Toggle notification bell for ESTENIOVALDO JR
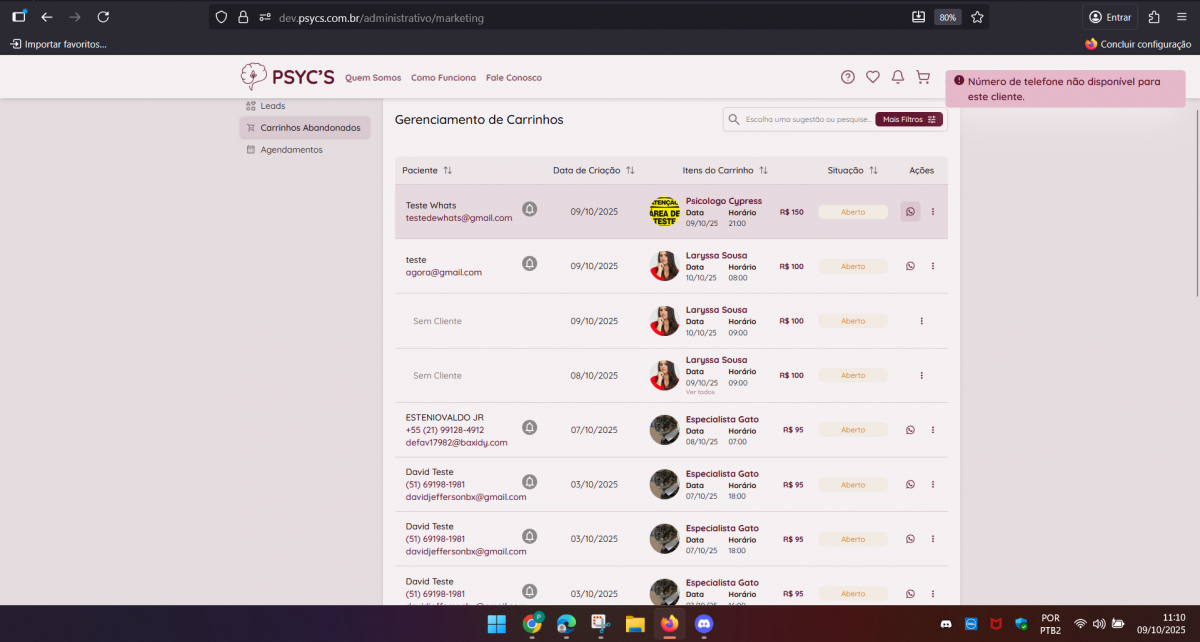1200x642 pixels. coord(529,427)
